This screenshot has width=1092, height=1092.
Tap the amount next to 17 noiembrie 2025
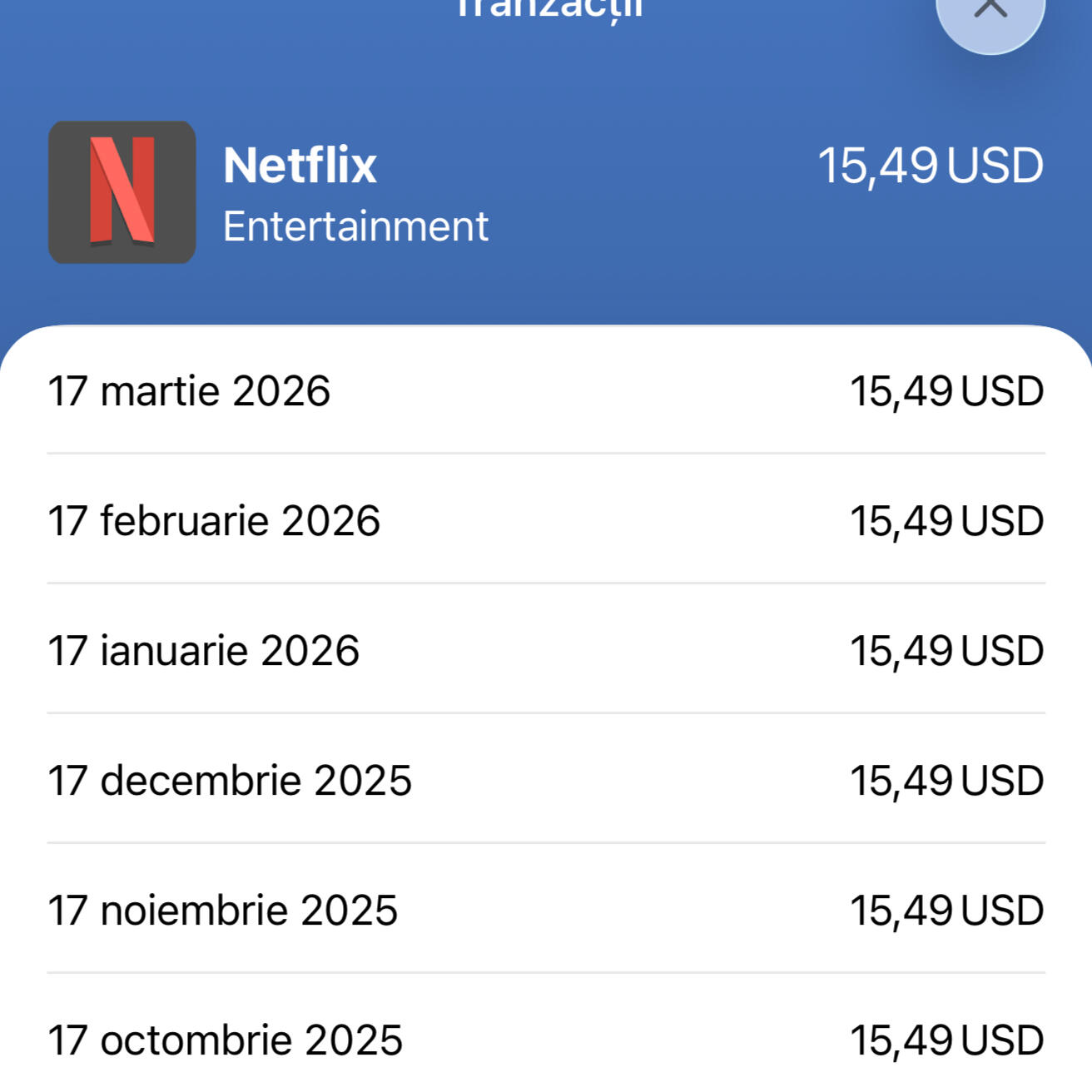coord(946,911)
